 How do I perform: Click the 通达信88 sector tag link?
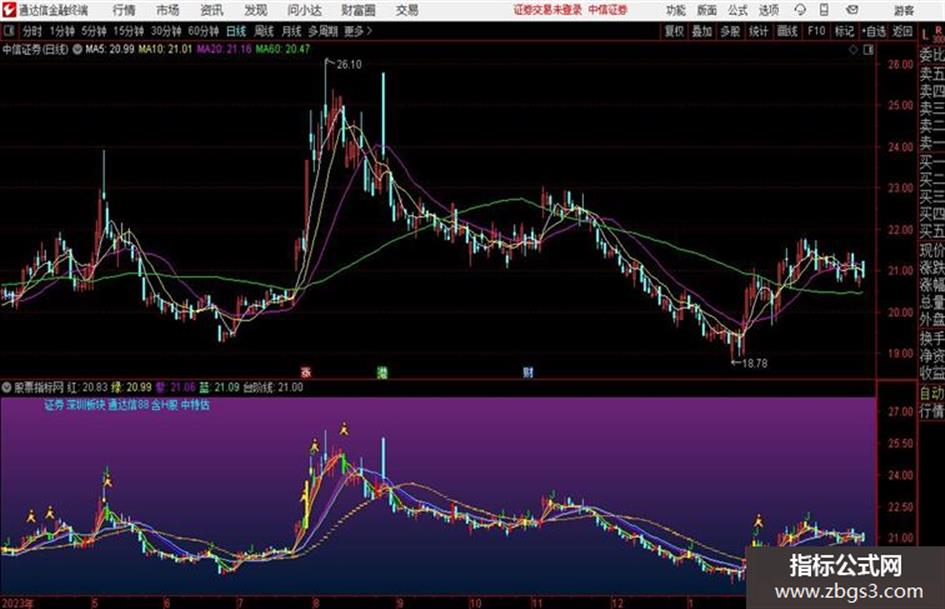click(128, 405)
